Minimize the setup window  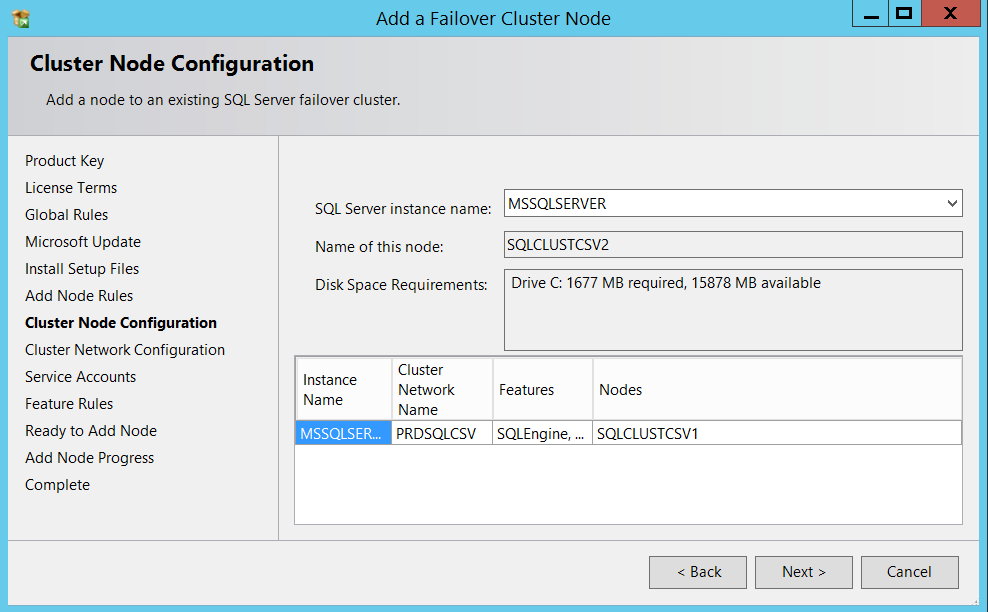pyautogui.click(x=869, y=14)
